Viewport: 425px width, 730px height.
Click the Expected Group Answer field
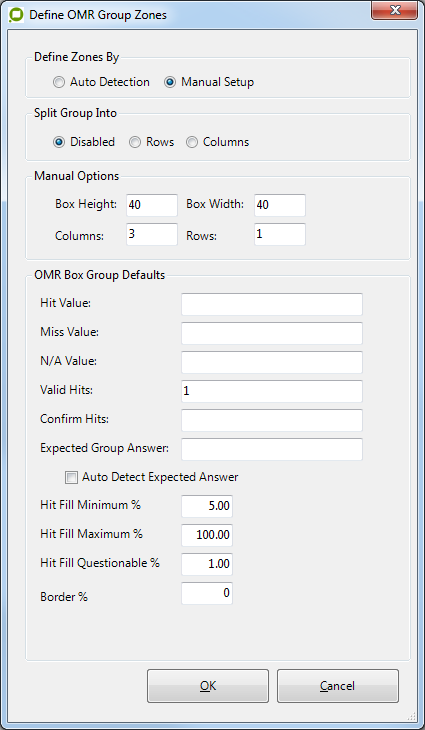click(x=272, y=449)
